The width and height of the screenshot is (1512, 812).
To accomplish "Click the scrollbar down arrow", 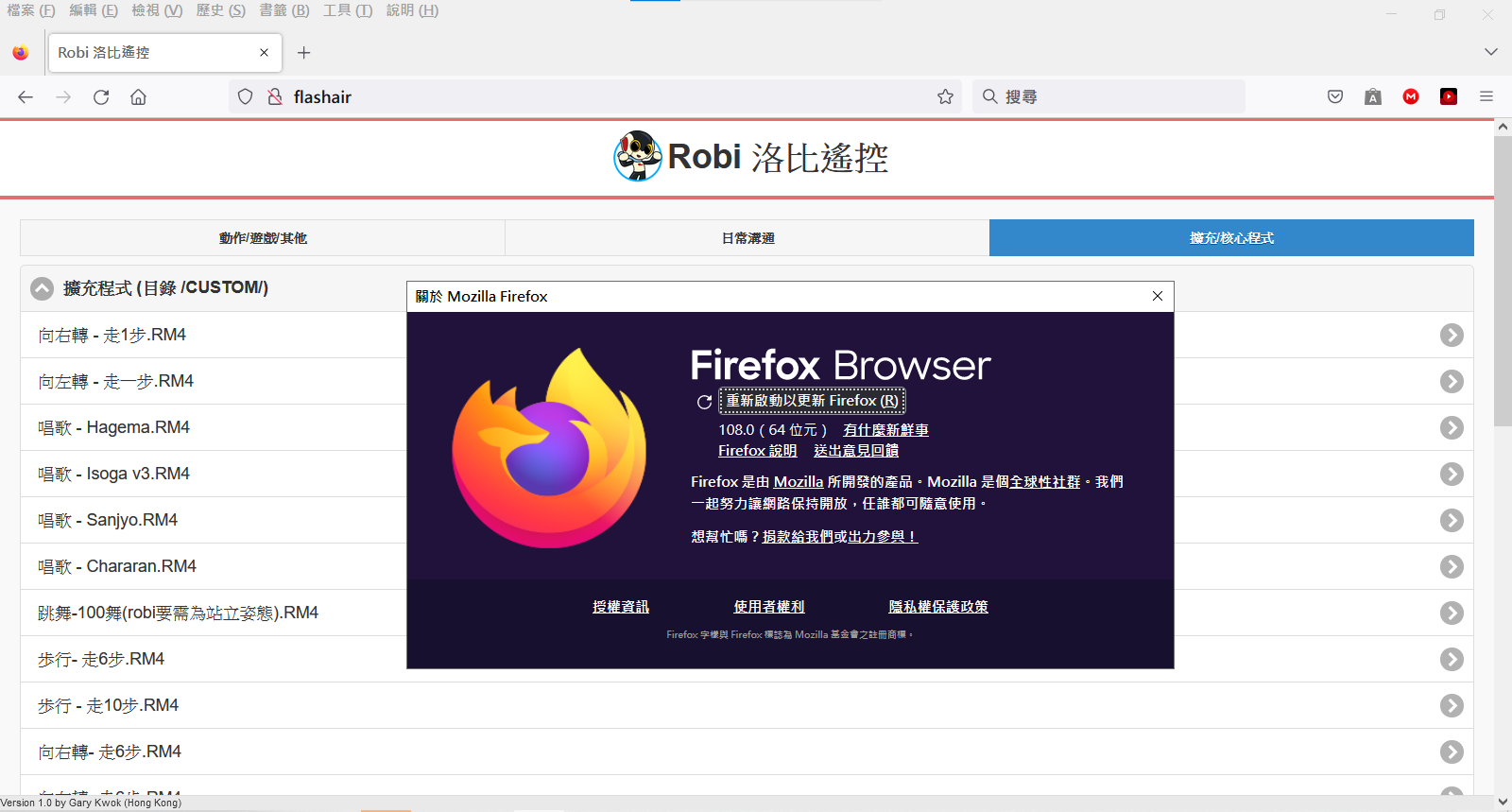I will 1503,802.
